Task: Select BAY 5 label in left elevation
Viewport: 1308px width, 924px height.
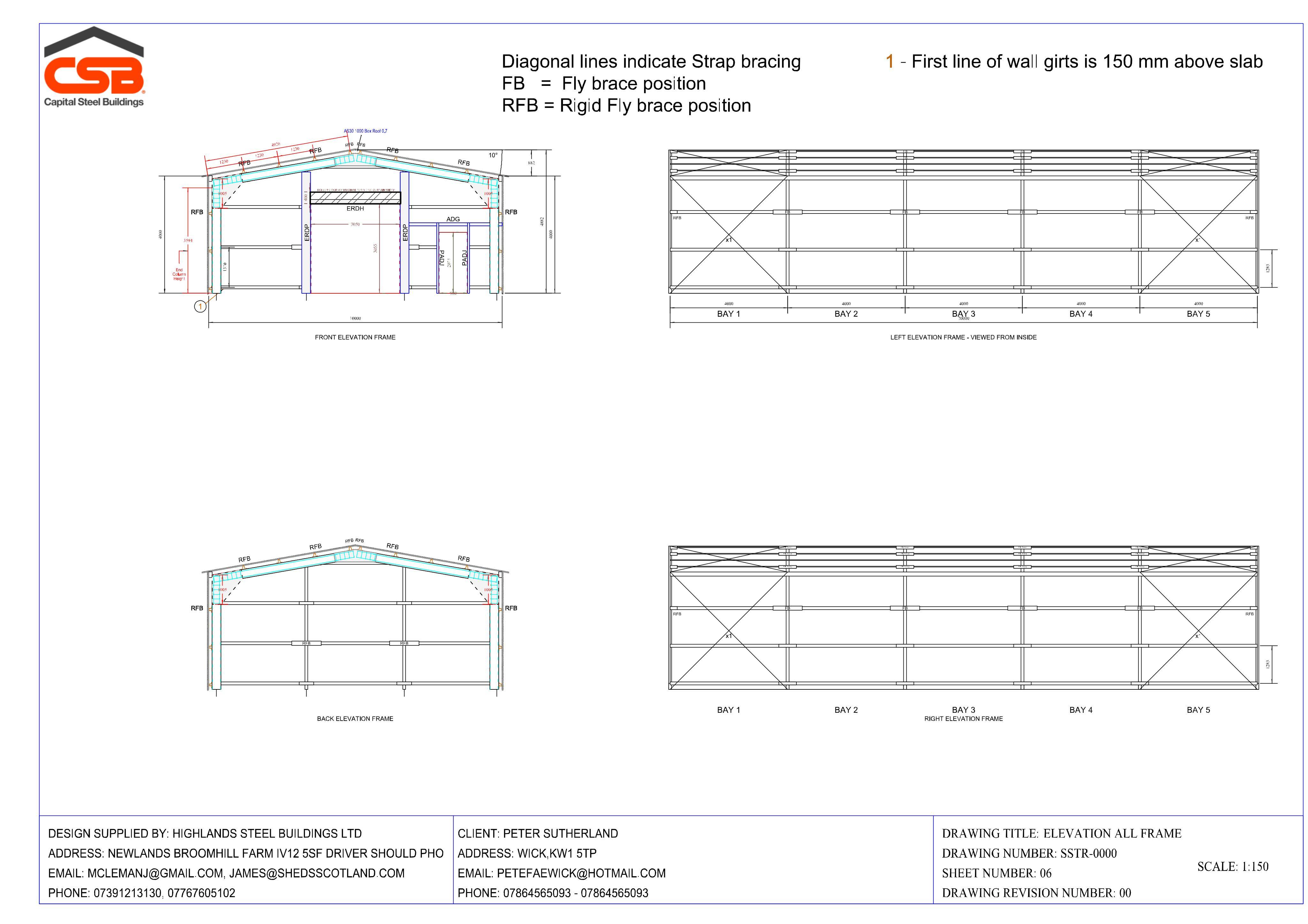Action: click(1198, 314)
